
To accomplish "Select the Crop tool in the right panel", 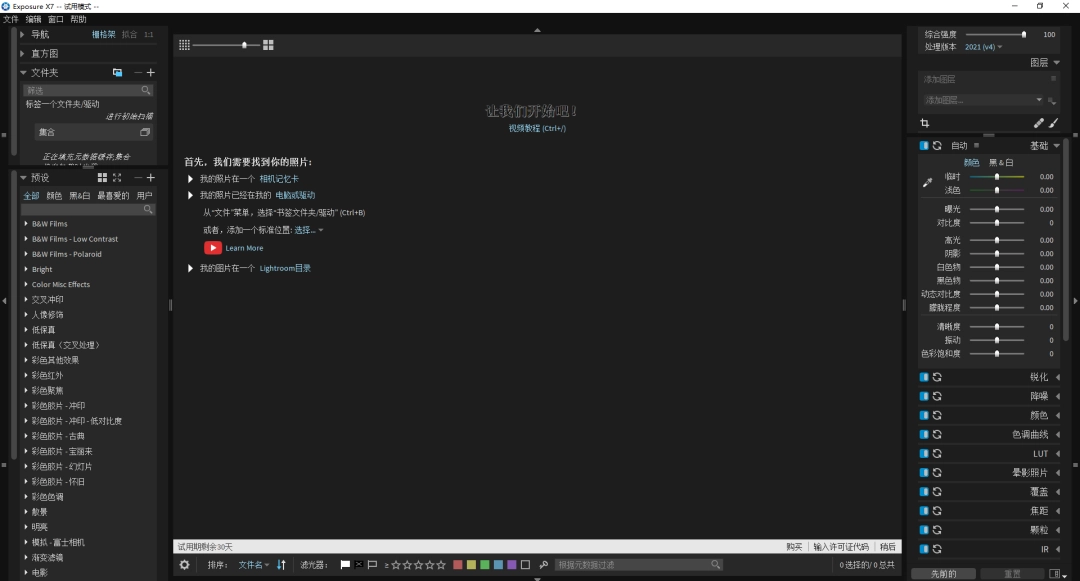I will [925, 122].
